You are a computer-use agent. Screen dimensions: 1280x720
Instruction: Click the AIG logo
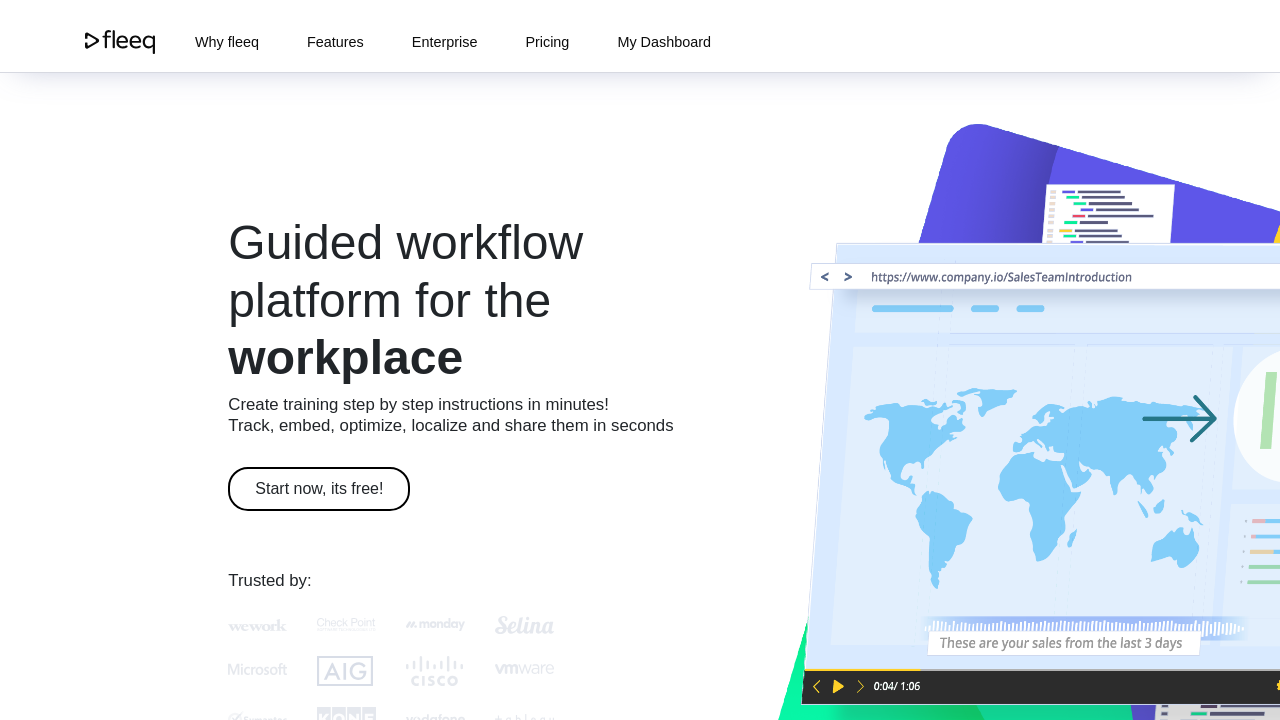pyautogui.click(x=345, y=671)
